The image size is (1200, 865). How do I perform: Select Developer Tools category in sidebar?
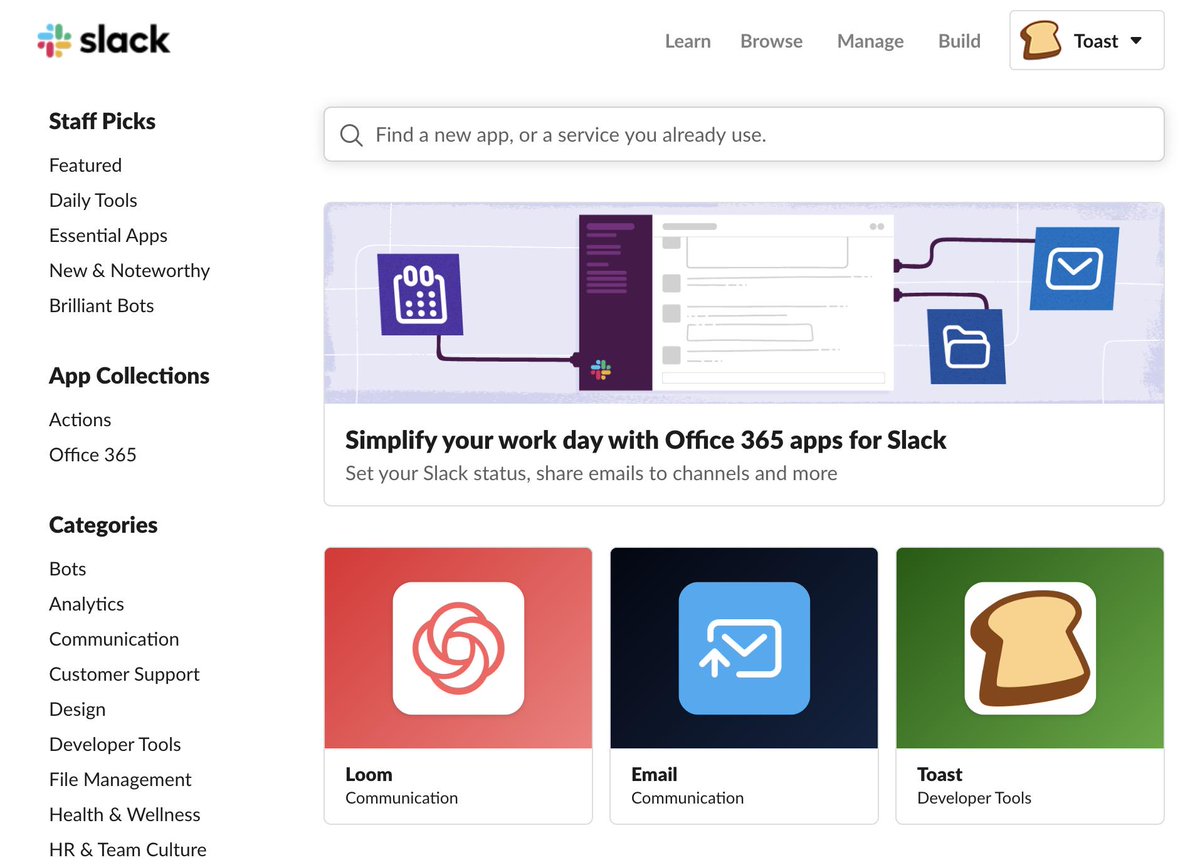pyautogui.click(x=115, y=744)
